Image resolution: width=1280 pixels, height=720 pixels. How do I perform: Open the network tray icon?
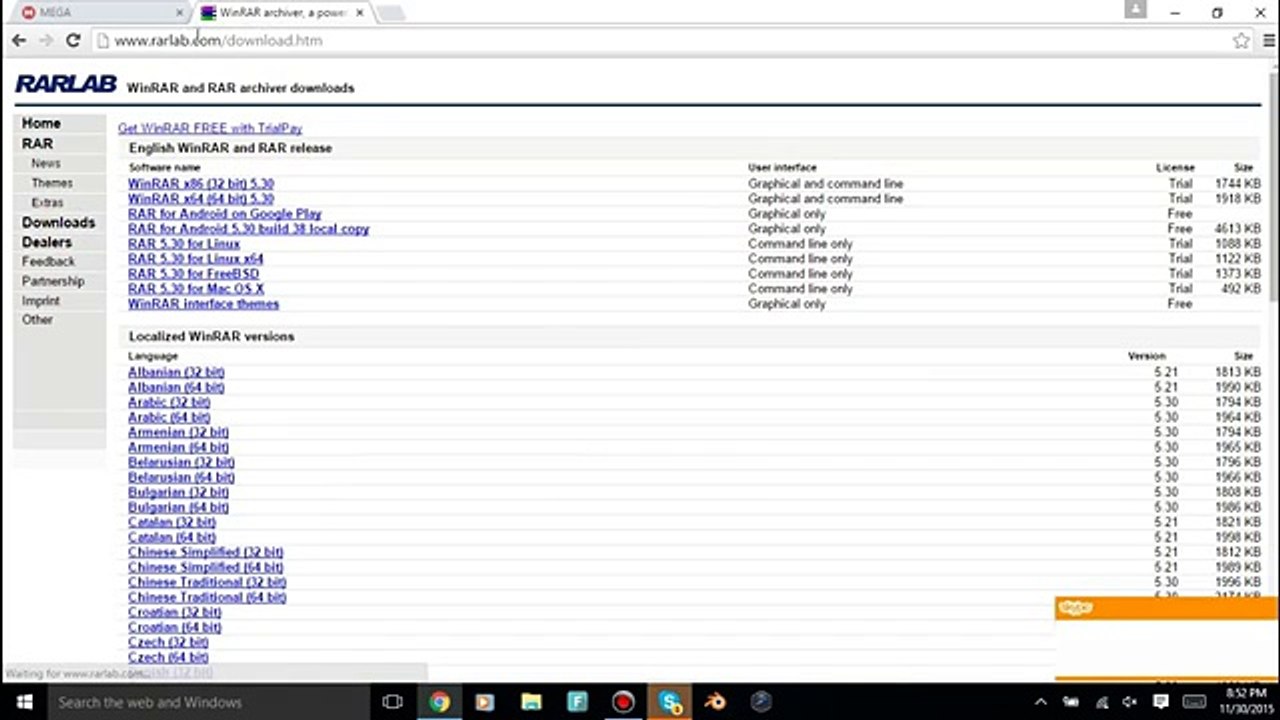pos(1102,702)
